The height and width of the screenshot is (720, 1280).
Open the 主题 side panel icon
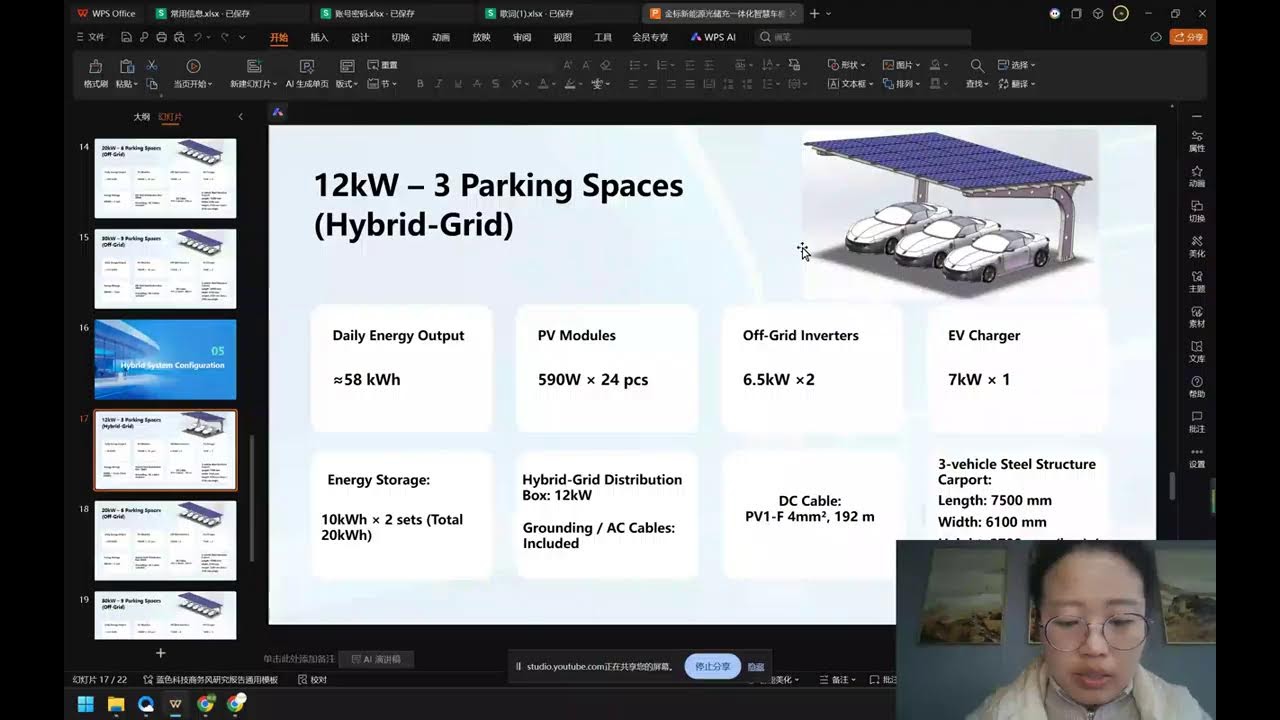pyautogui.click(x=1197, y=281)
